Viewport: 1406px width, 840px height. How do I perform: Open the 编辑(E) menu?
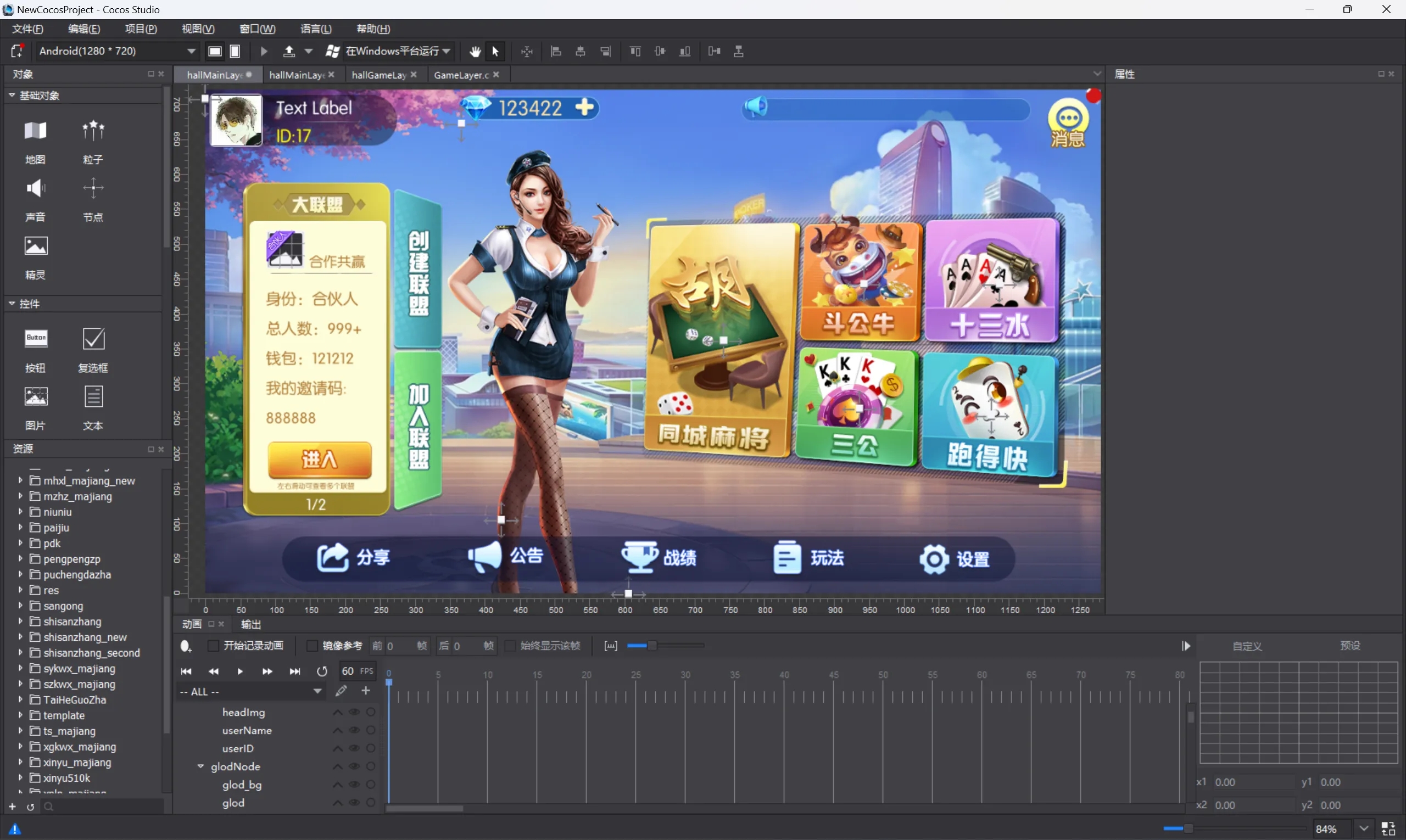(84, 29)
